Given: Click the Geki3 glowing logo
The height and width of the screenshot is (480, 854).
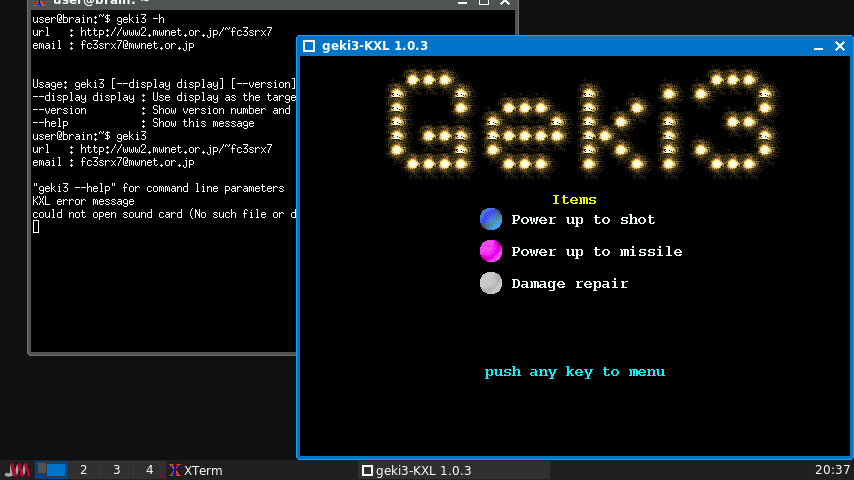Looking at the screenshot, I should (x=582, y=120).
